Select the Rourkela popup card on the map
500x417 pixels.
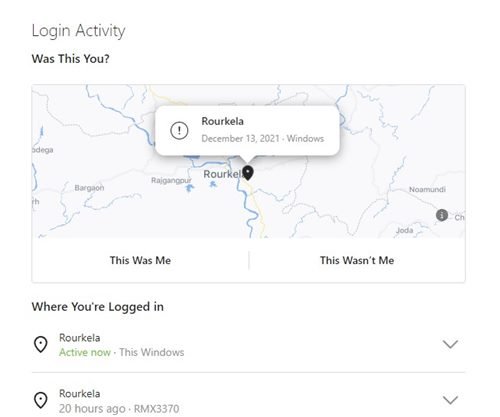click(x=247, y=131)
